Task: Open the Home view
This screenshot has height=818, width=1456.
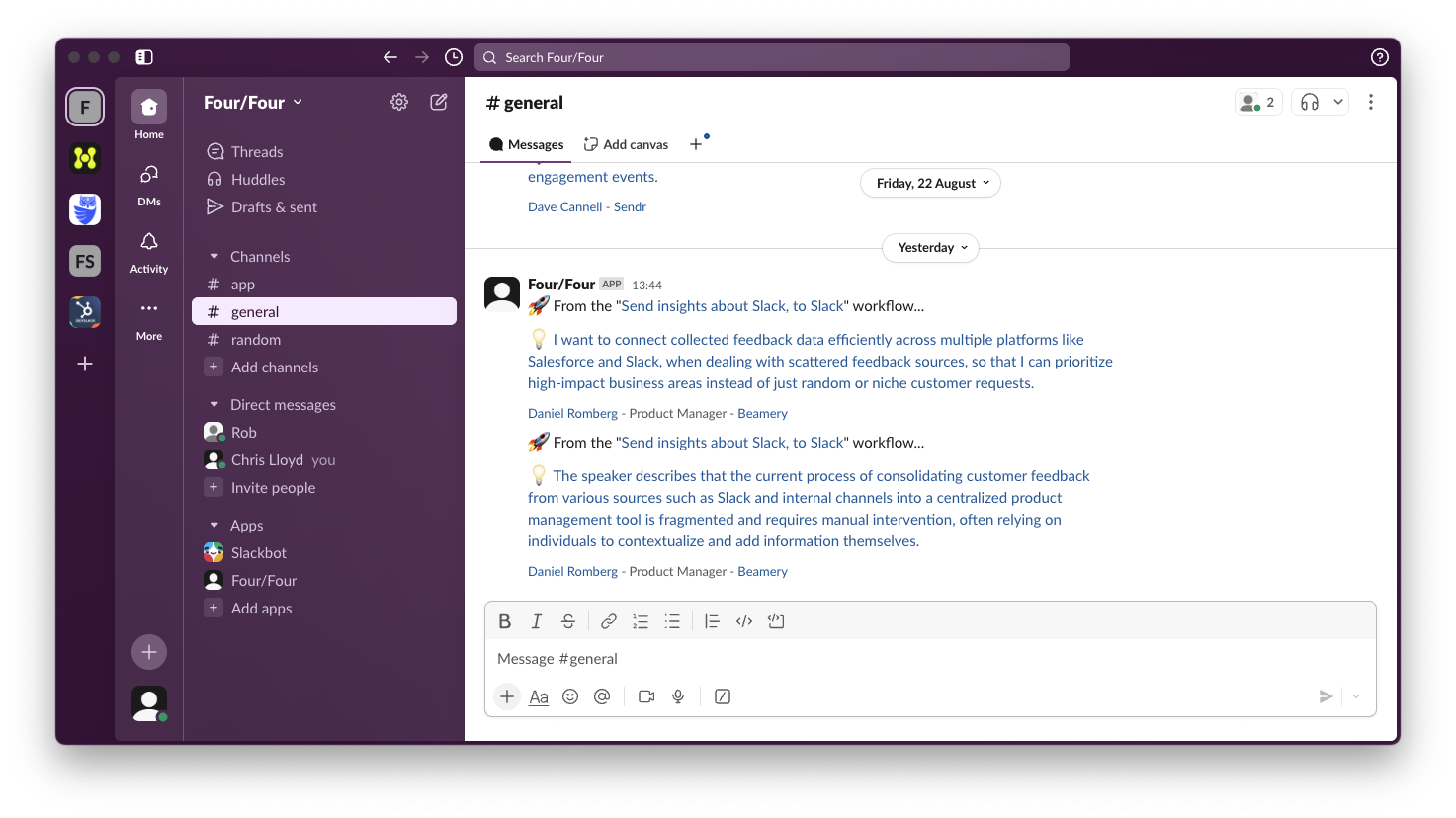Action: [x=149, y=116]
